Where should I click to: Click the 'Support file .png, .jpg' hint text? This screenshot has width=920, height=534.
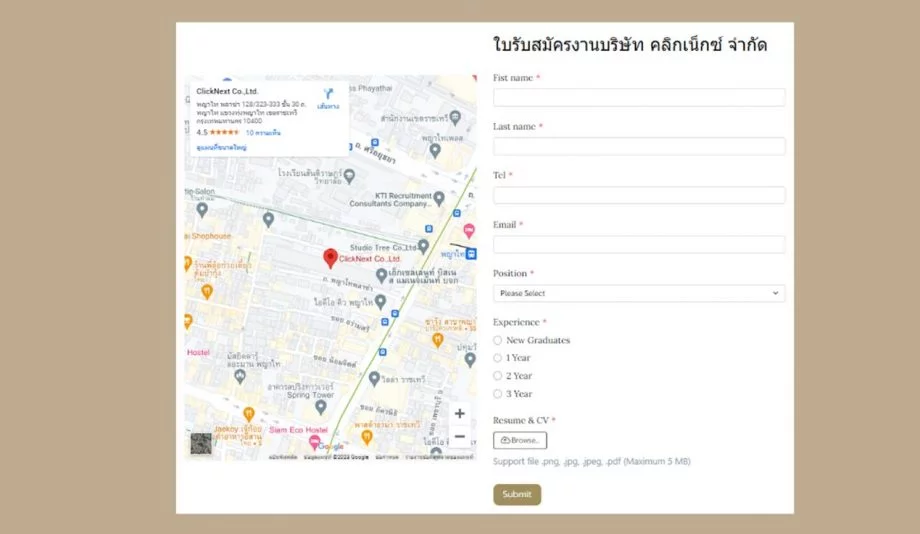click(x=591, y=461)
